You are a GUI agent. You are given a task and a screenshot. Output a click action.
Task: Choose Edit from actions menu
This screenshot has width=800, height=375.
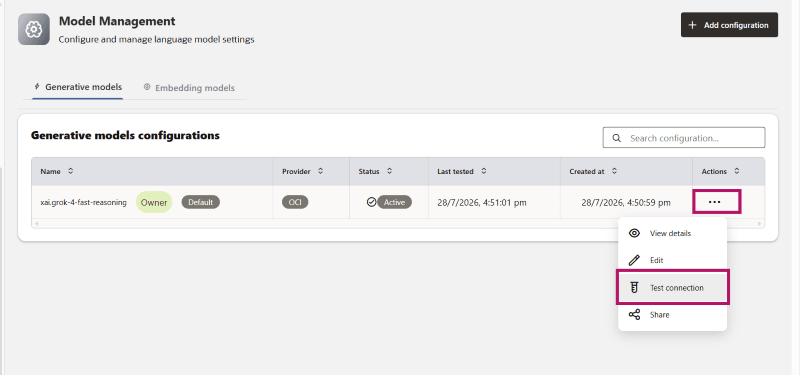pos(672,260)
